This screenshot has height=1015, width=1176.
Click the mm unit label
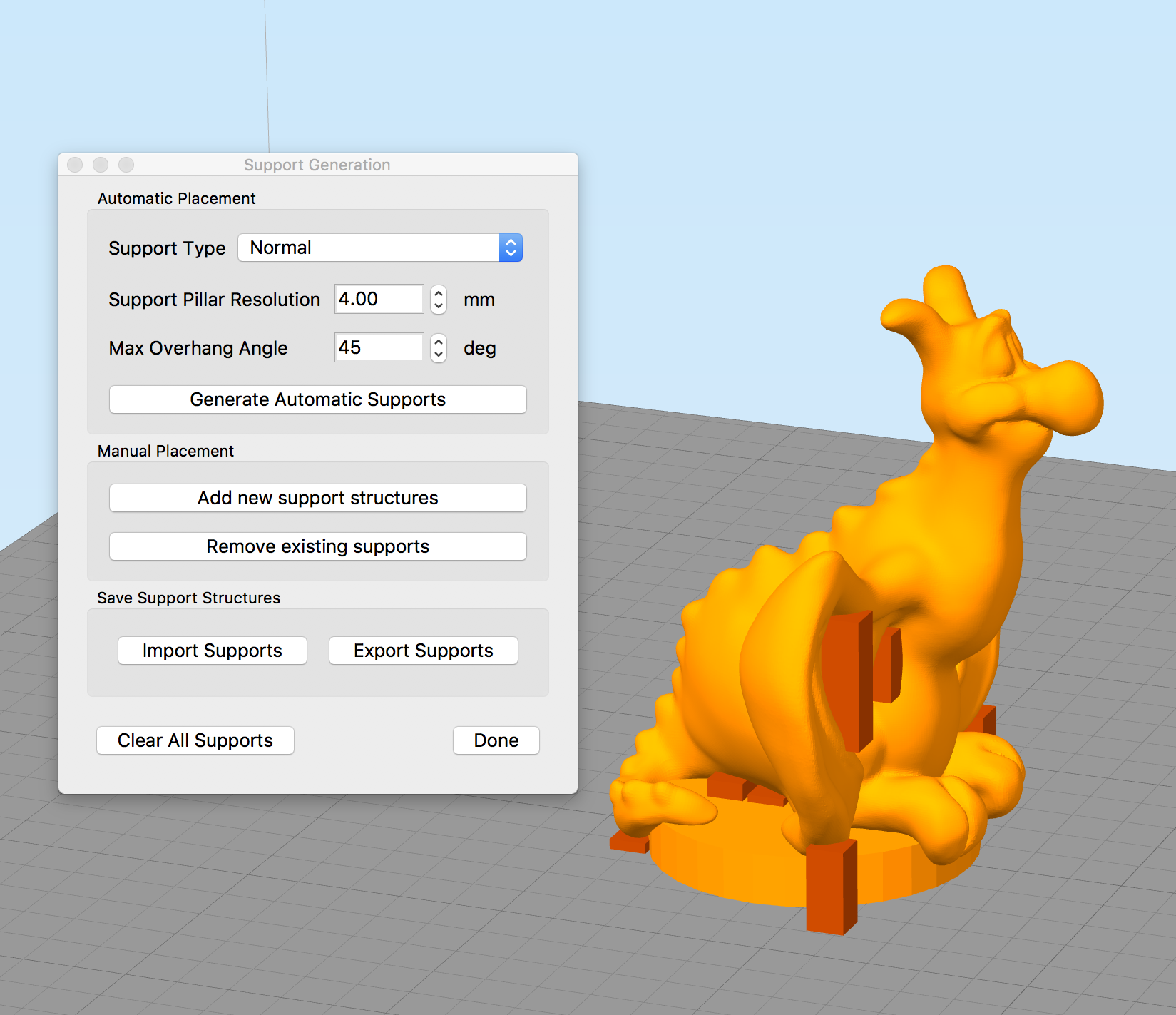coord(479,300)
